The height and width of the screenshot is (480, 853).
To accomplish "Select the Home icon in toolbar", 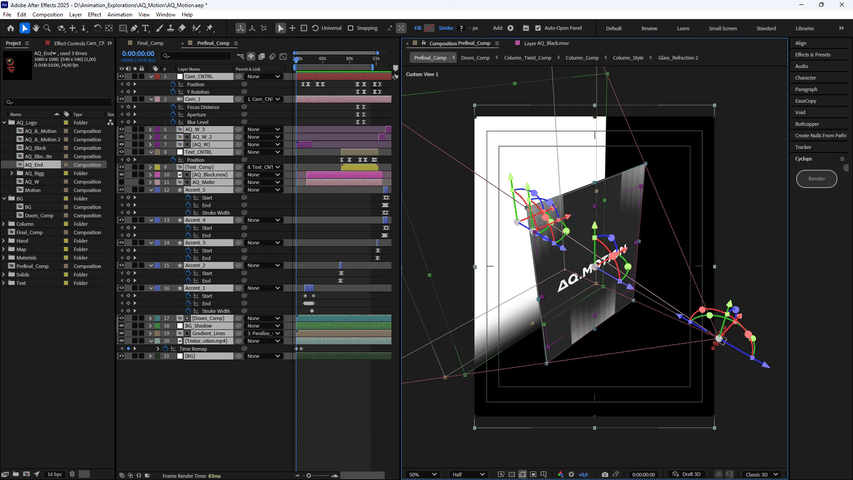I will click(10, 28).
